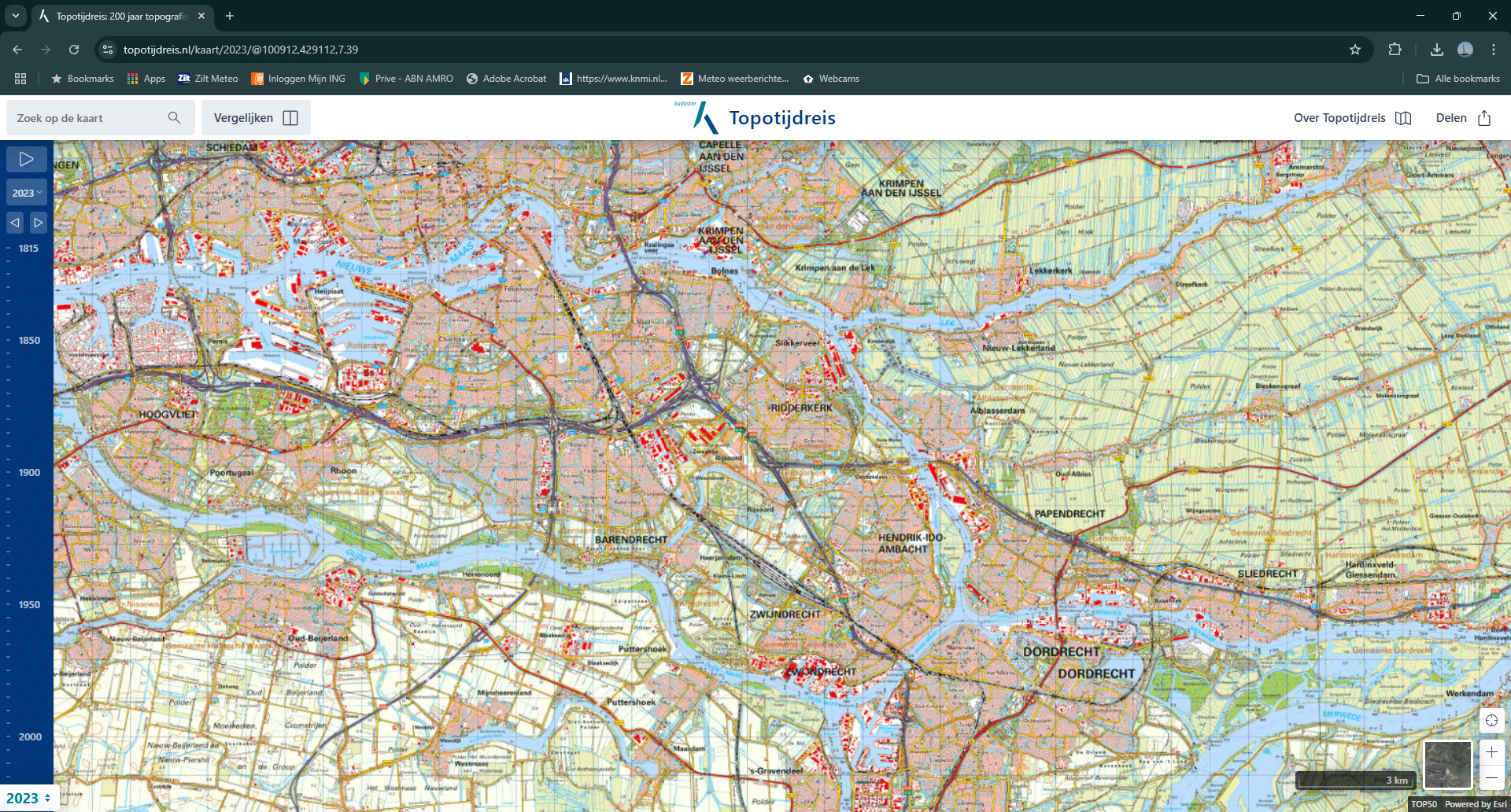
Task: Play the timeline animation
Action: pyautogui.click(x=26, y=160)
